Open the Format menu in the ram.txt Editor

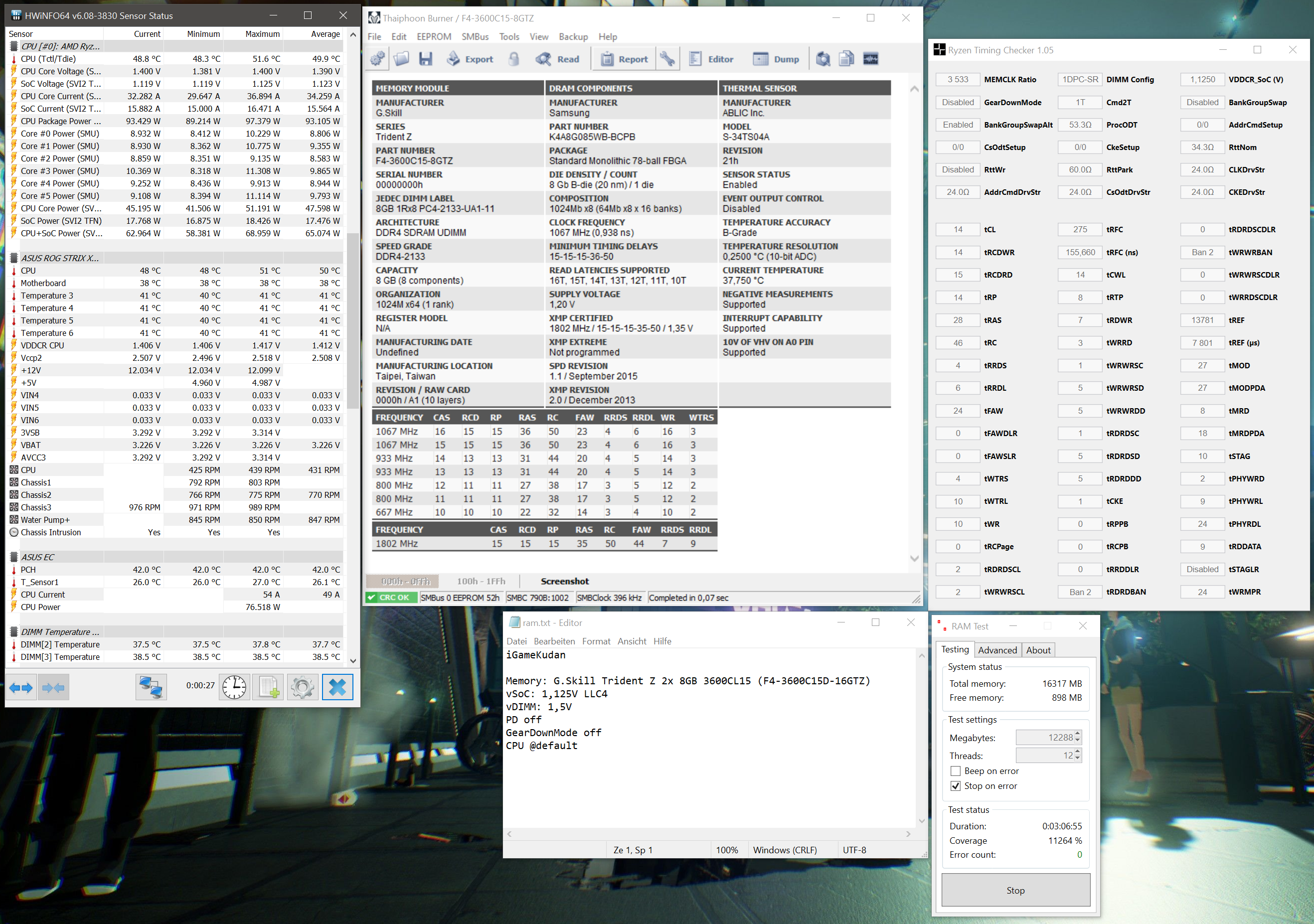click(596, 641)
